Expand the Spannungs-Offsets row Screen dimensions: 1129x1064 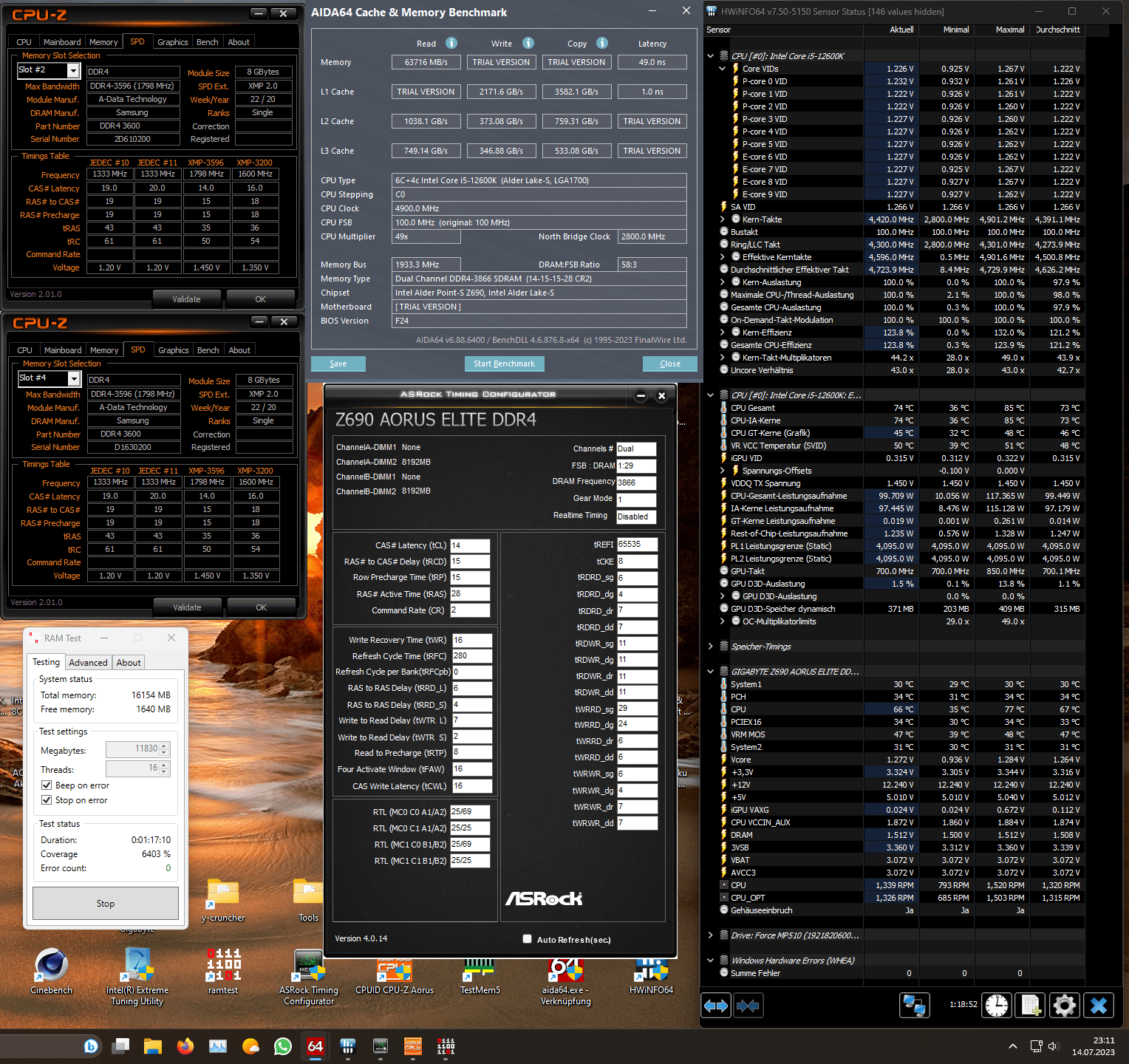(x=723, y=471)
